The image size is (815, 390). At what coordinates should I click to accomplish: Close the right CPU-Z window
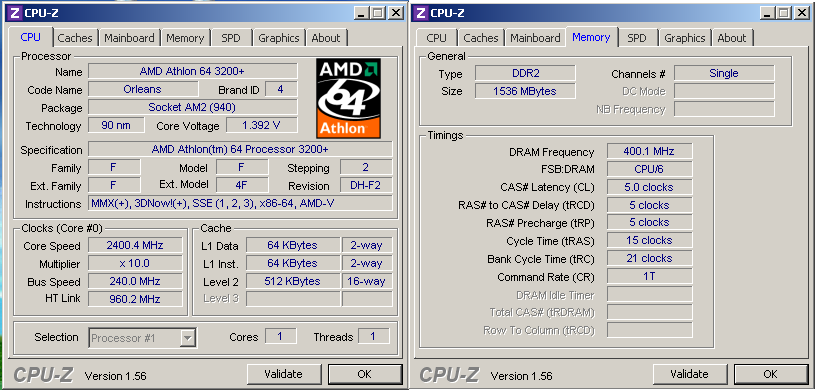pos(801,14)
